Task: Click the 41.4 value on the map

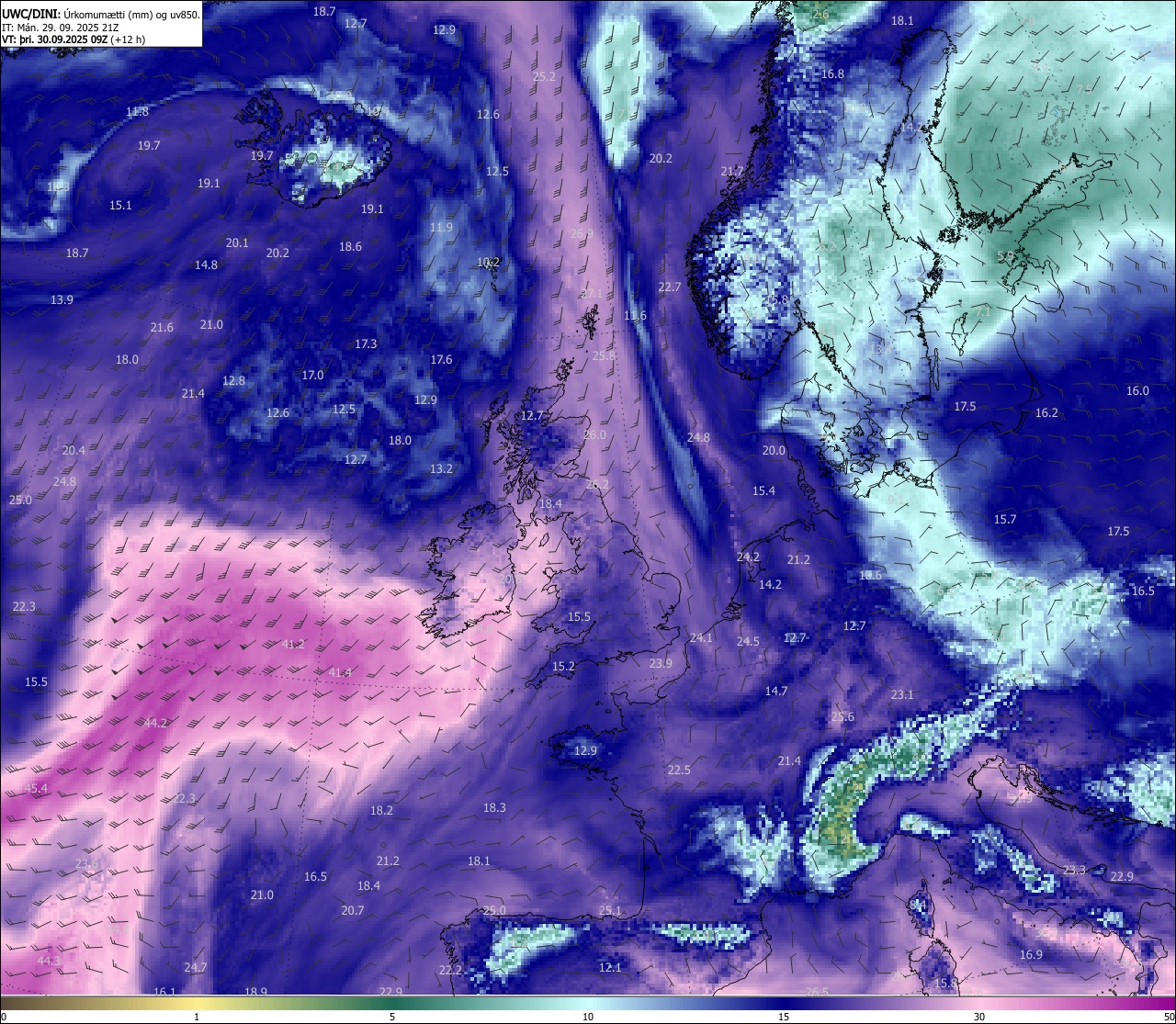Action: click(340, 672)
